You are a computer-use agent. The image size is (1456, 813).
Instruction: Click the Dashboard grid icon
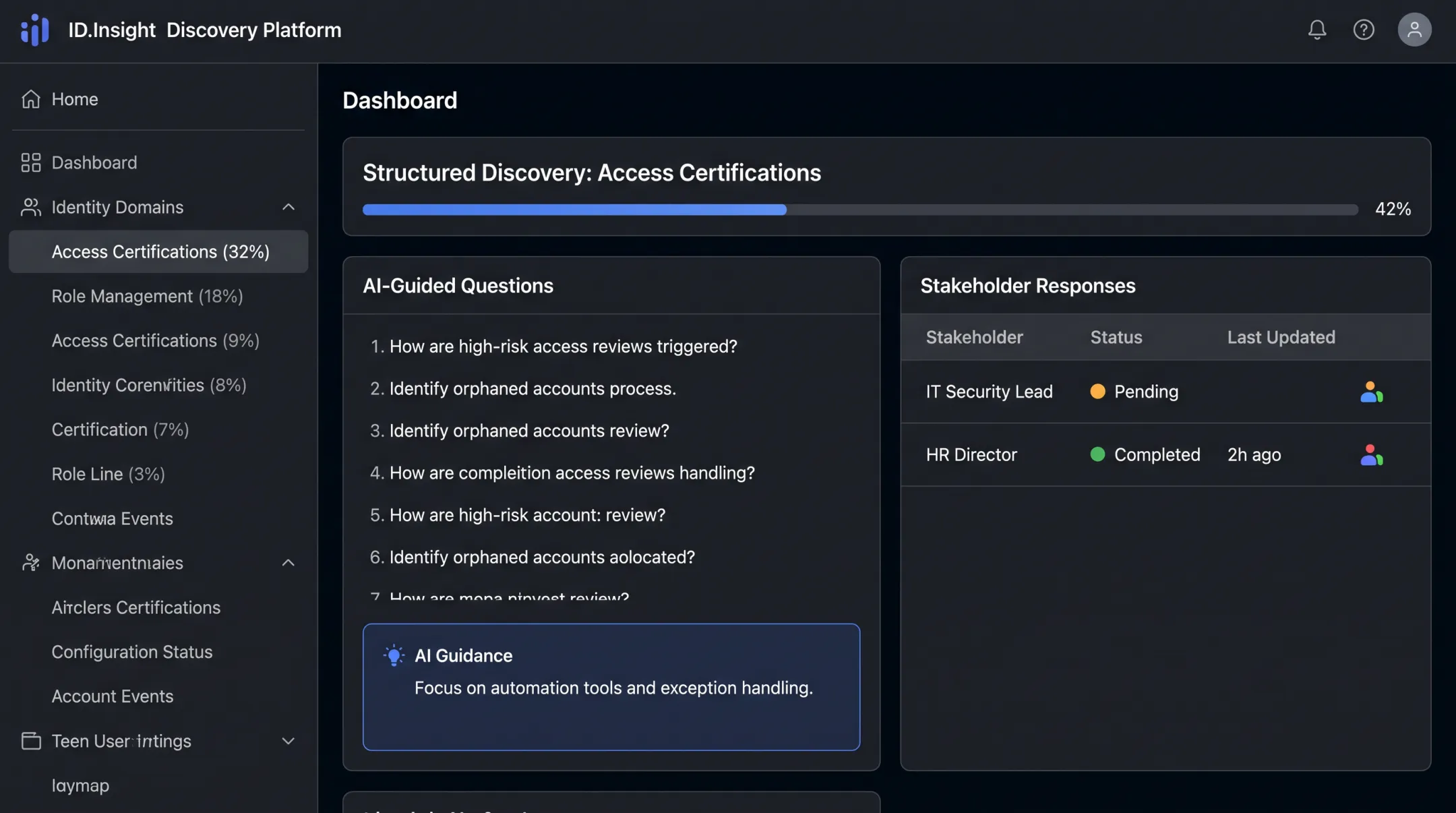[31, 162]
